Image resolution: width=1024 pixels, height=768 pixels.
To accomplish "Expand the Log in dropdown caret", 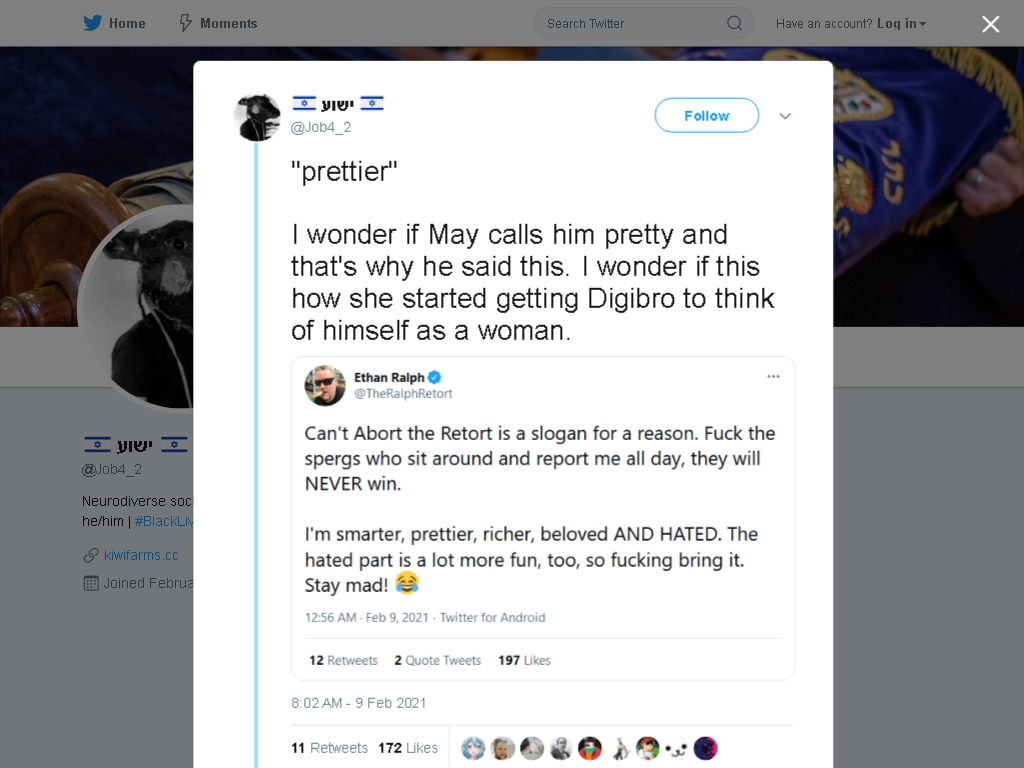I will 923,24.
